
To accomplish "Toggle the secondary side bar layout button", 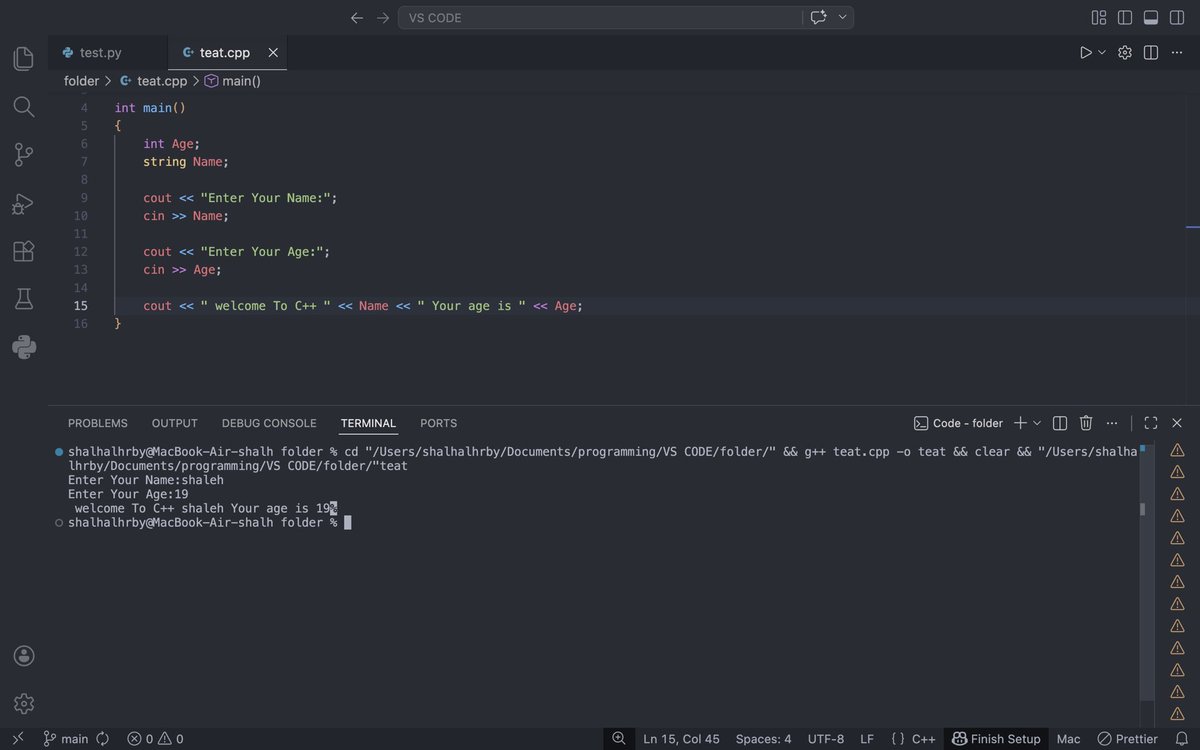I will (1177, 18).
